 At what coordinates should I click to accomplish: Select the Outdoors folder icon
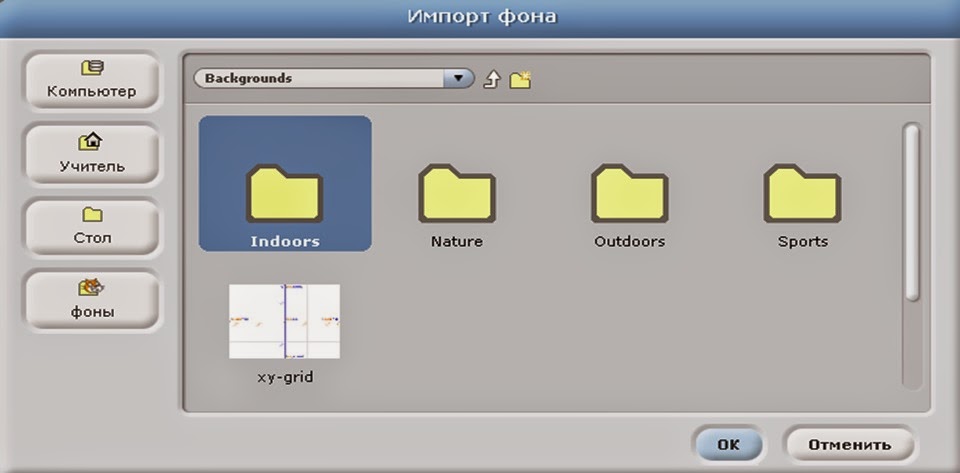(629, 193)
